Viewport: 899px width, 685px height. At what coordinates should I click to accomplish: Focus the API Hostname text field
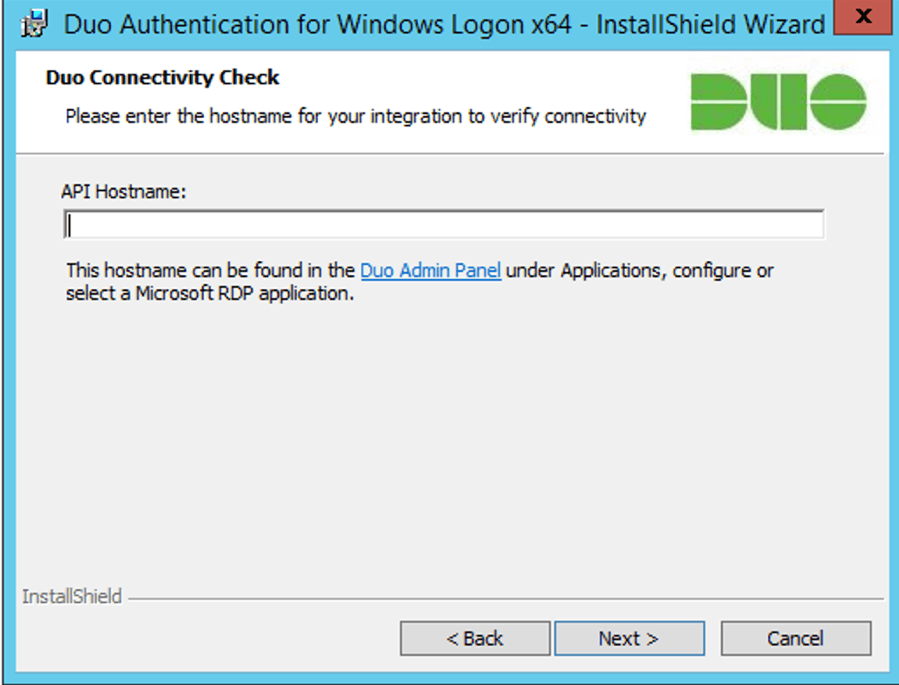point(444,225)
